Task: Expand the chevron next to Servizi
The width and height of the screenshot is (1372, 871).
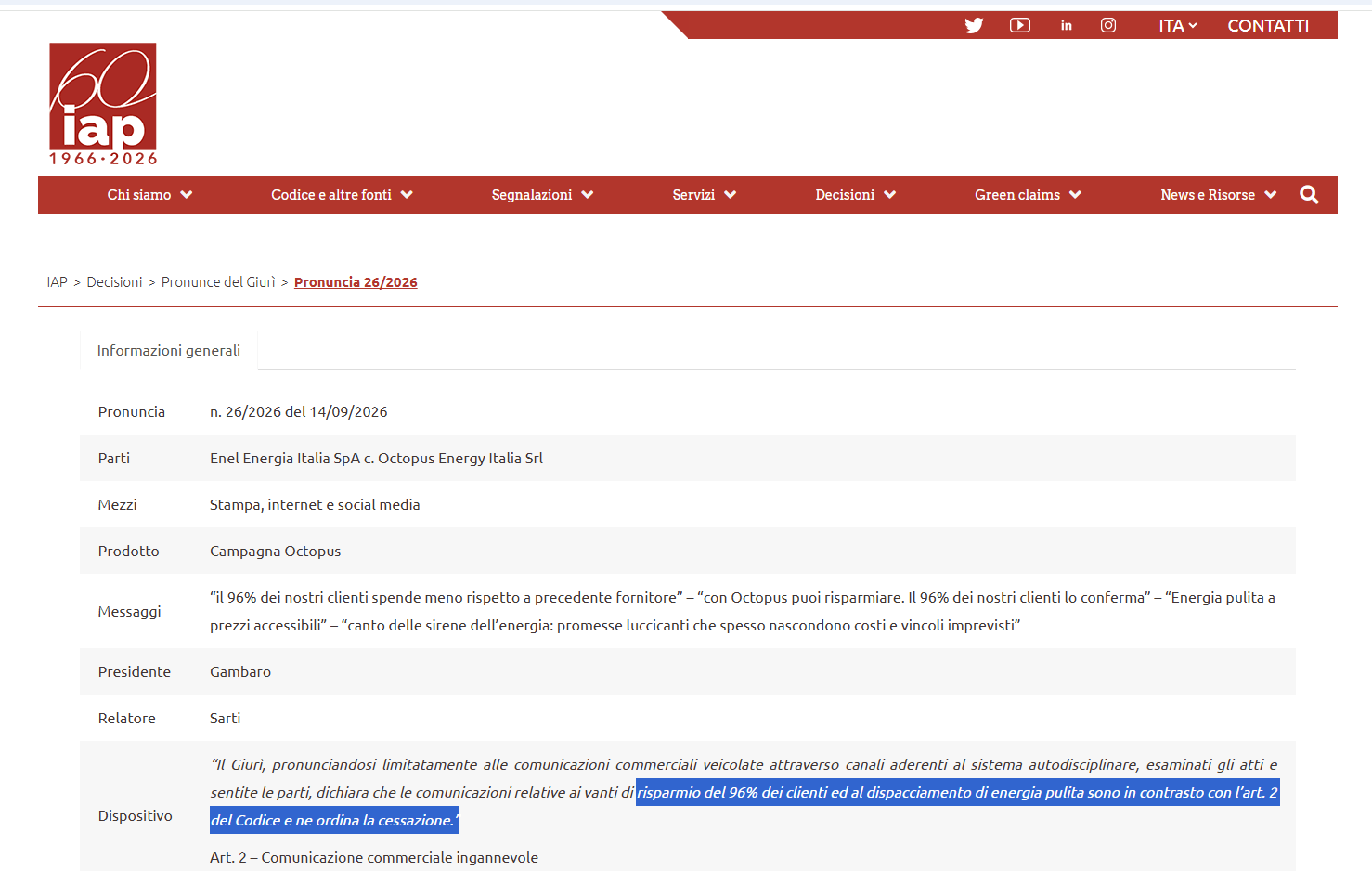Action: point(731,195)
